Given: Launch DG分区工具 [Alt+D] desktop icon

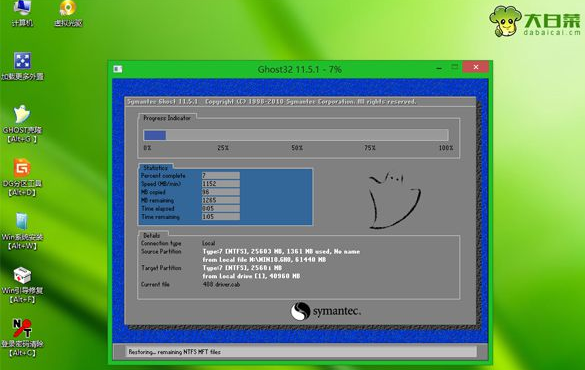Looking at the screenshot, I should [x=22, y=178].
